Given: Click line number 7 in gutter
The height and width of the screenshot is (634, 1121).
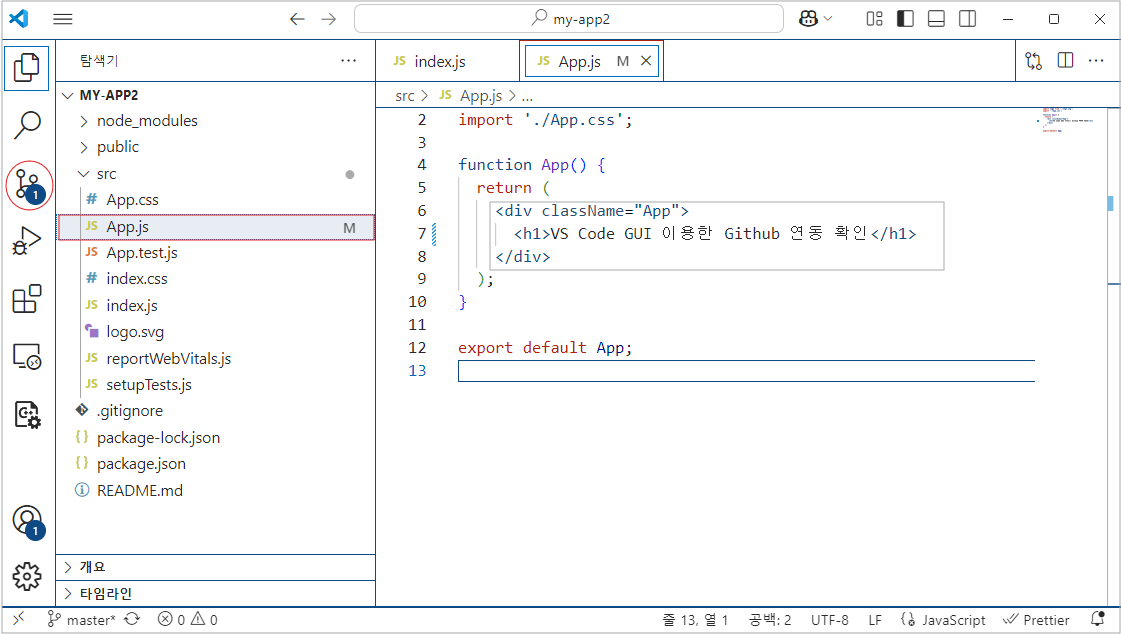Looking at the screenshot, I should point(422,234).
